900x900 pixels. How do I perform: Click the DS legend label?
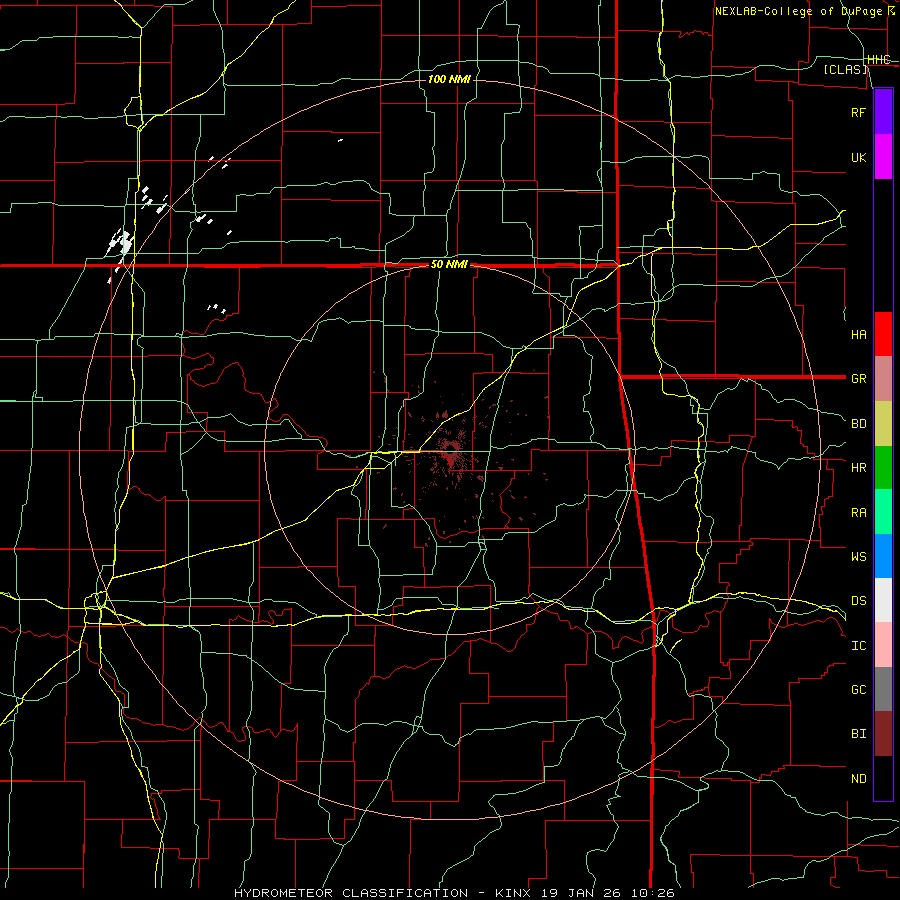(x=859, y=600)
